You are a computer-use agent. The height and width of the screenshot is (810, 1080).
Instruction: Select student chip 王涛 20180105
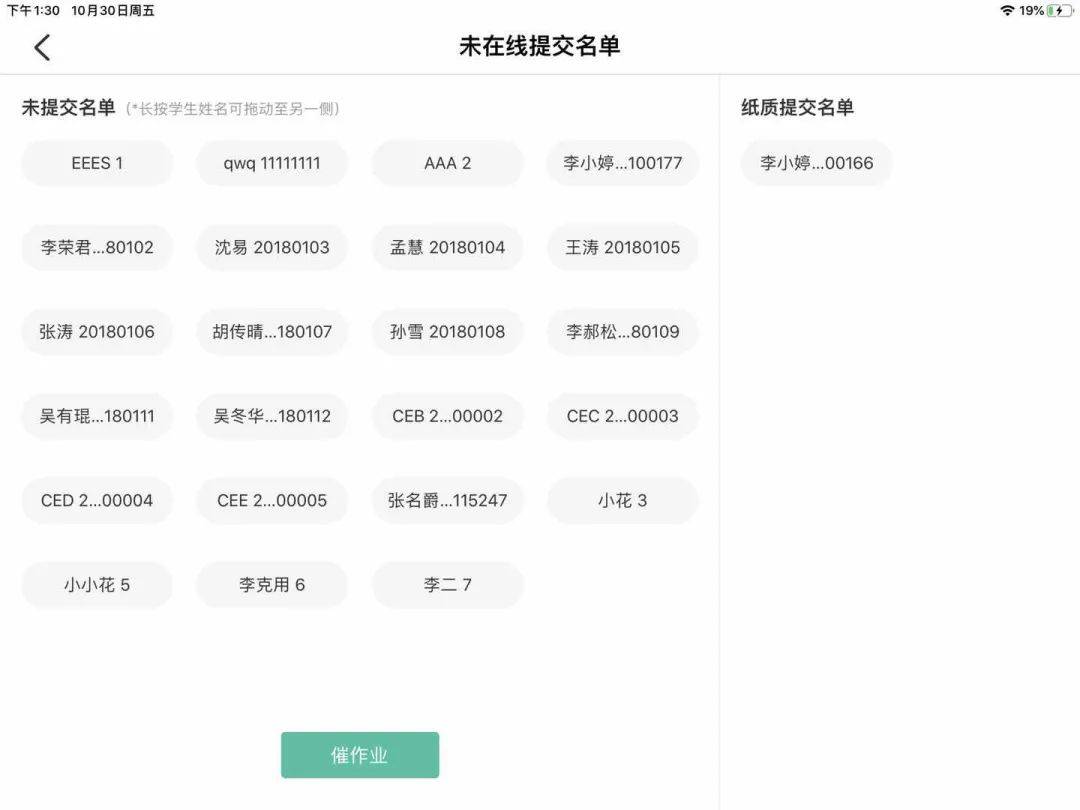point(623,247)
